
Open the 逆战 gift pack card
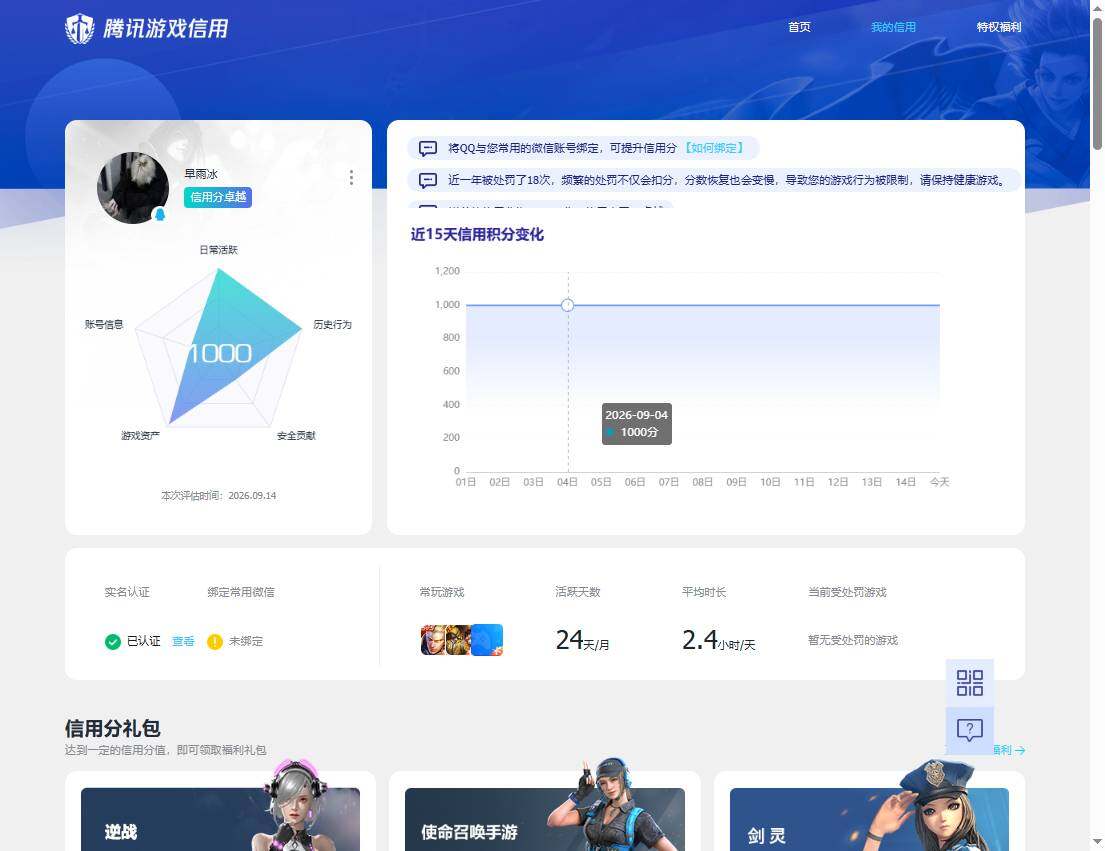coord(221,819)
